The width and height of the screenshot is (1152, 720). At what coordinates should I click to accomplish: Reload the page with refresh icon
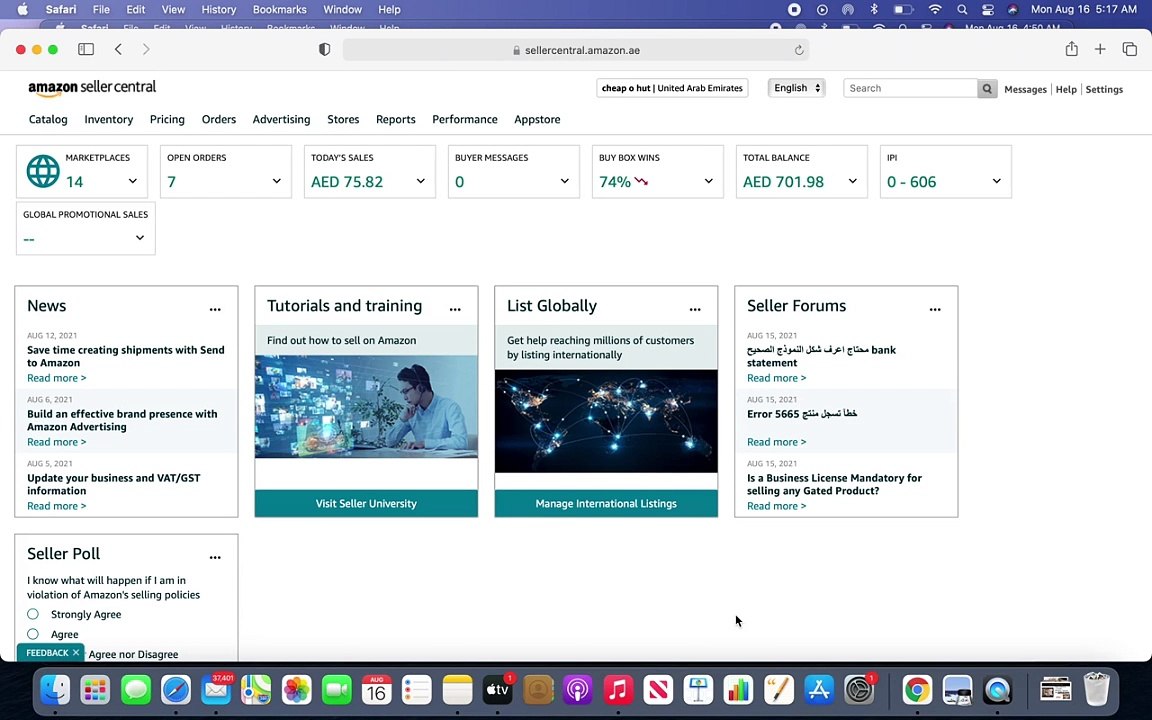pyautogui.click(x=799, y=50)
